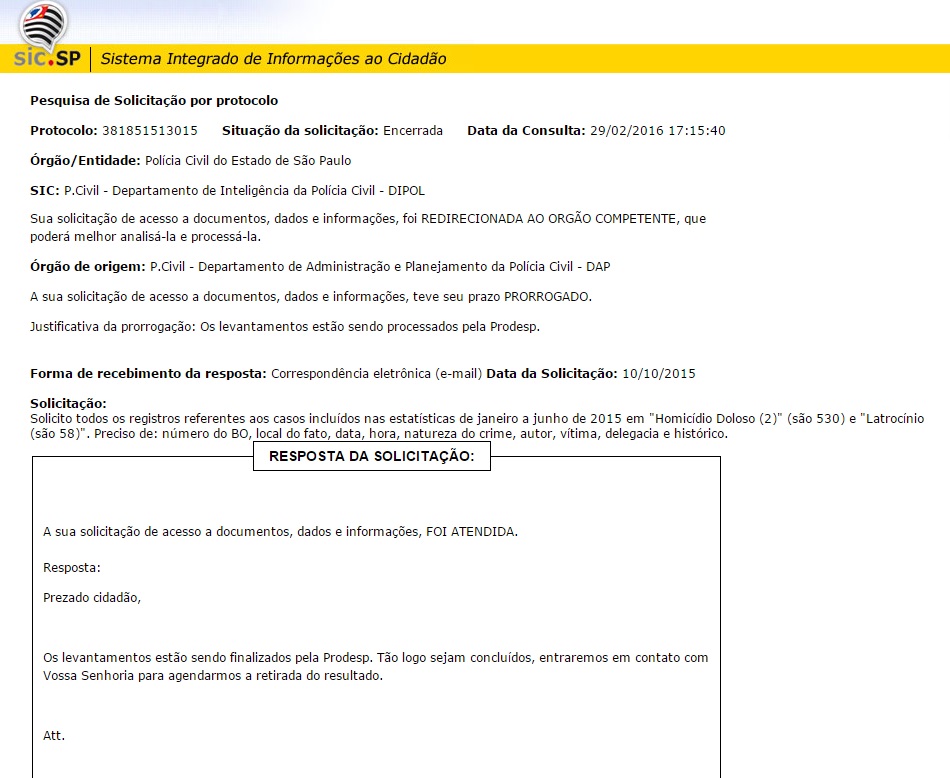
Task: Click the request date 10/10/2015
Action: point(658,374)
